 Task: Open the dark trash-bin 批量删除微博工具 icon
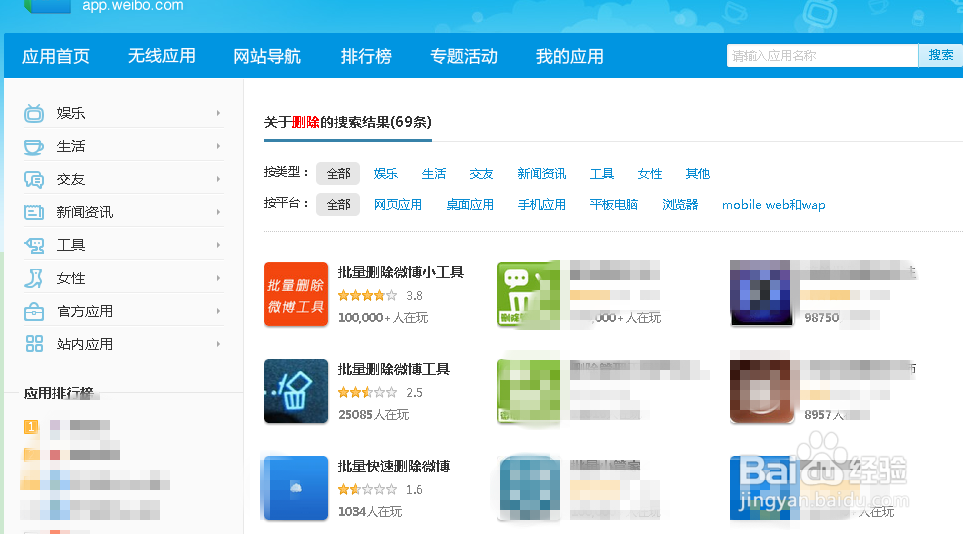(x=296, y=391)
